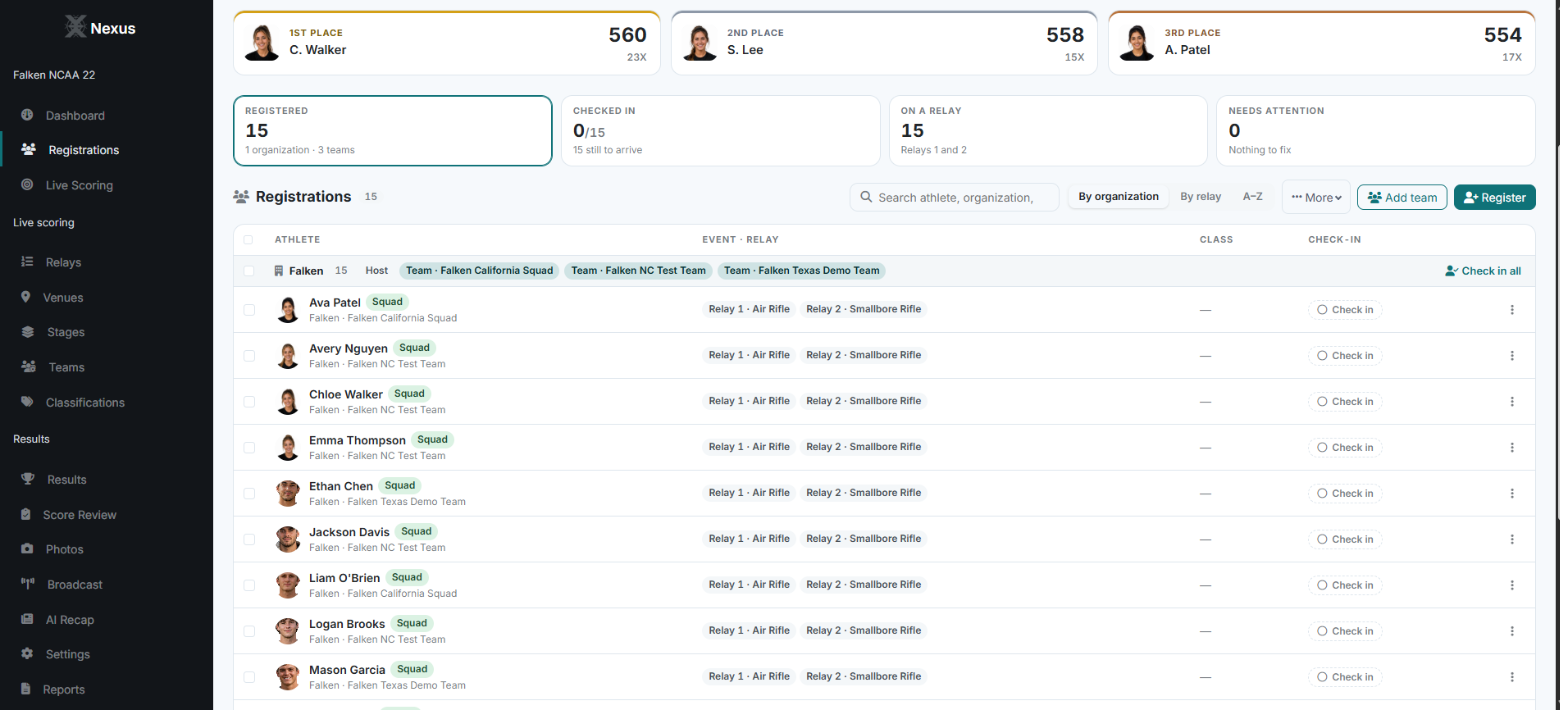Click the Reports file icon

[x=26, y=689]
